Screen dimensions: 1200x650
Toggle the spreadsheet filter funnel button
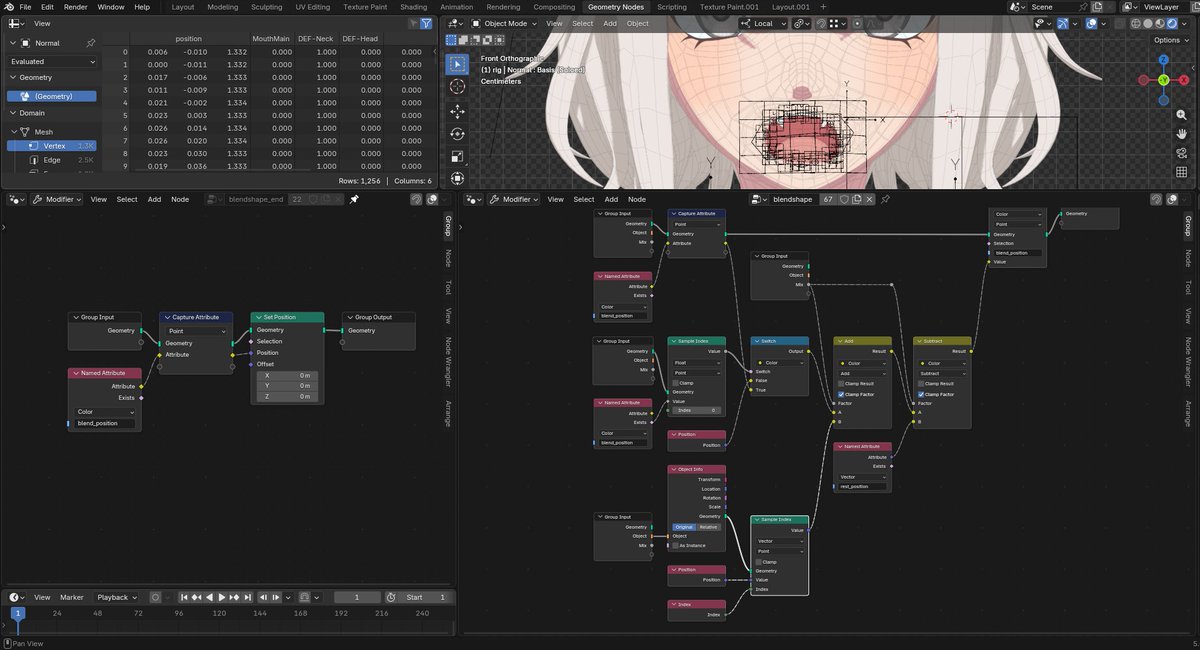click(x=426, y=23)
